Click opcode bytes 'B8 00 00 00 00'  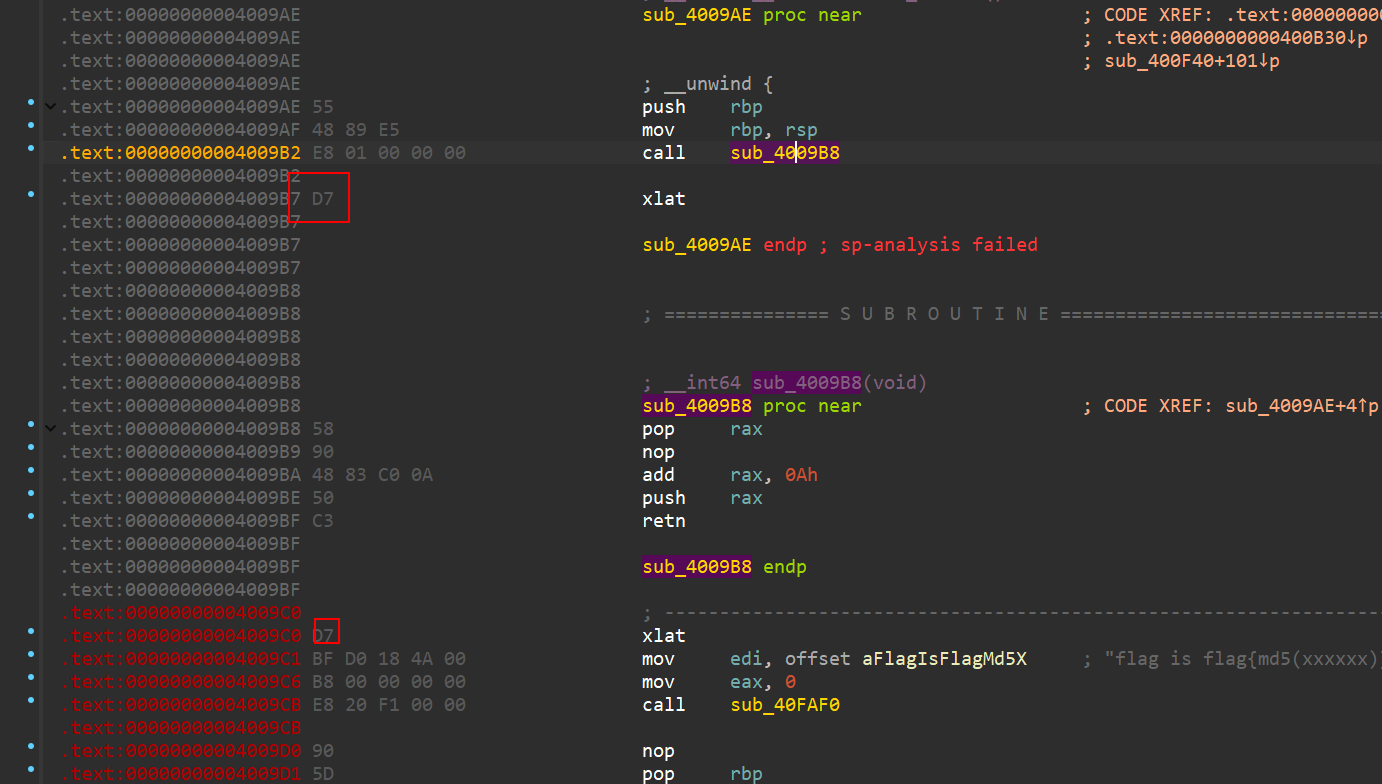click(388, 682)
